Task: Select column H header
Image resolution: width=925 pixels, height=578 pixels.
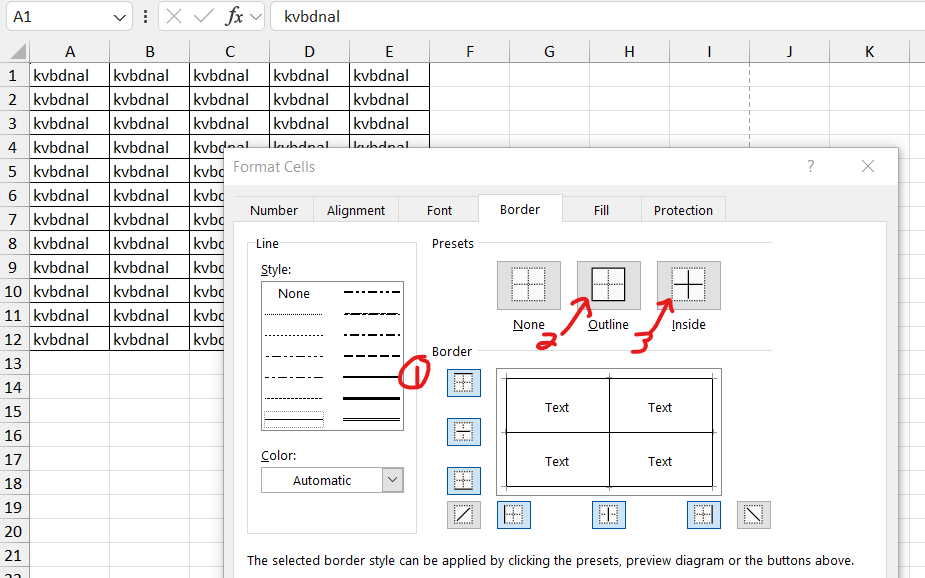Action: (x=629, y=51)
